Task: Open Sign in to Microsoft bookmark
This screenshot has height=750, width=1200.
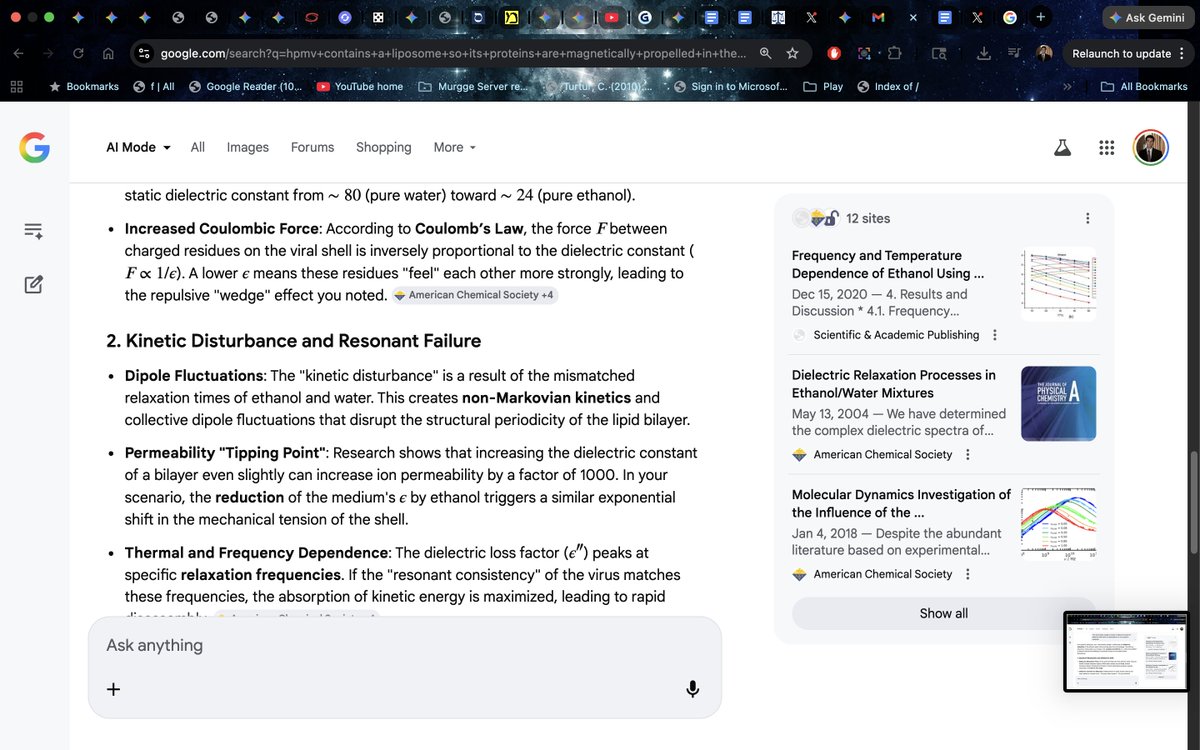Action: [730, 87]
